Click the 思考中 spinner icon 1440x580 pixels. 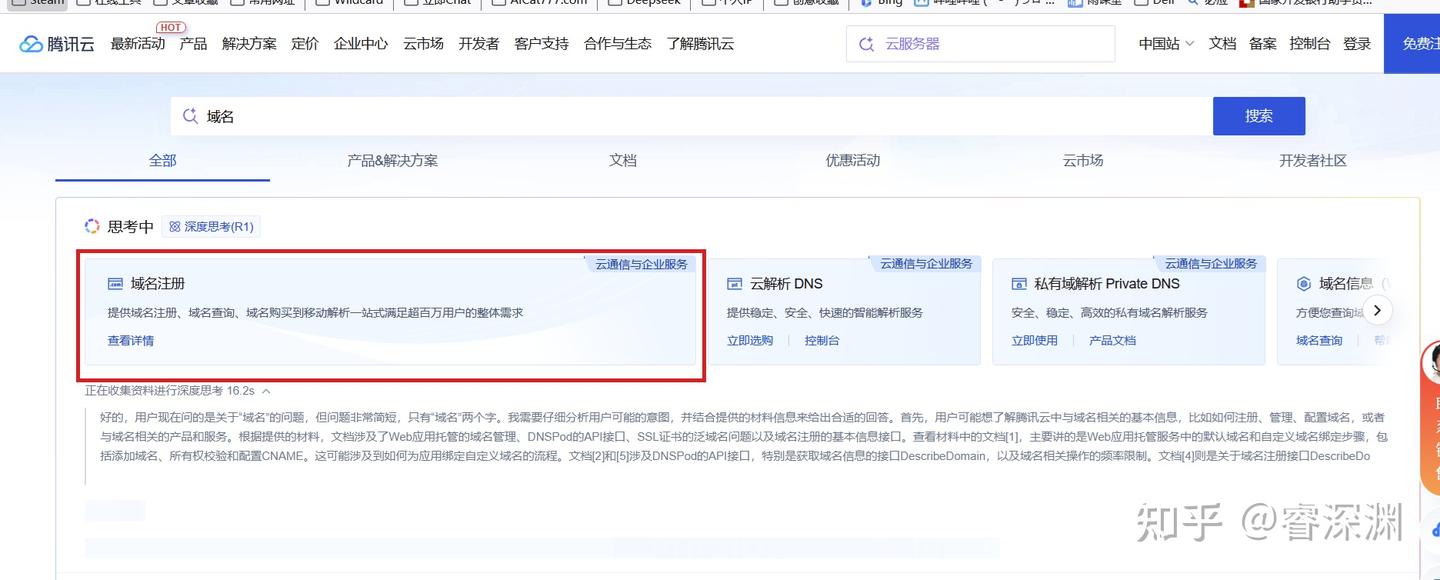pyautogui.click(x=91, y=225)
